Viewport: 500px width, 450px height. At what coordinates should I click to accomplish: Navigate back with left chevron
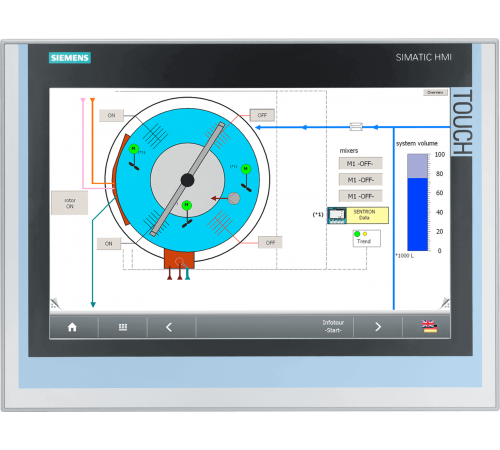coord(169,327)
